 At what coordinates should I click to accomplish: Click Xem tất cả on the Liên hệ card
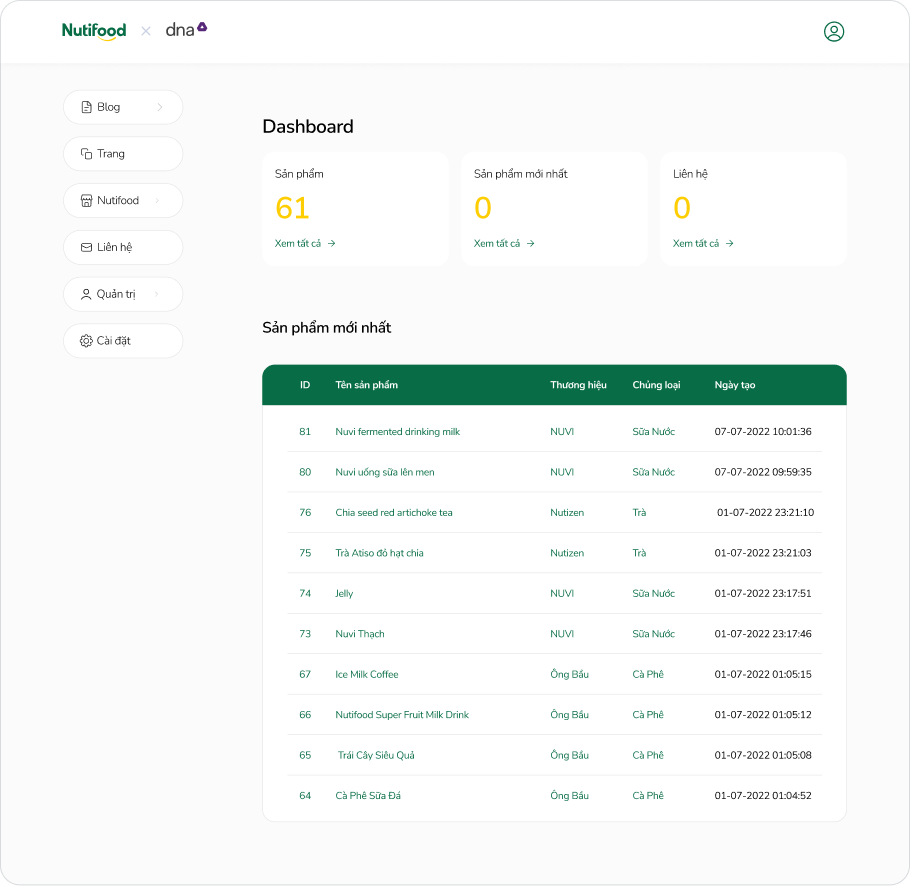[702, 243]
